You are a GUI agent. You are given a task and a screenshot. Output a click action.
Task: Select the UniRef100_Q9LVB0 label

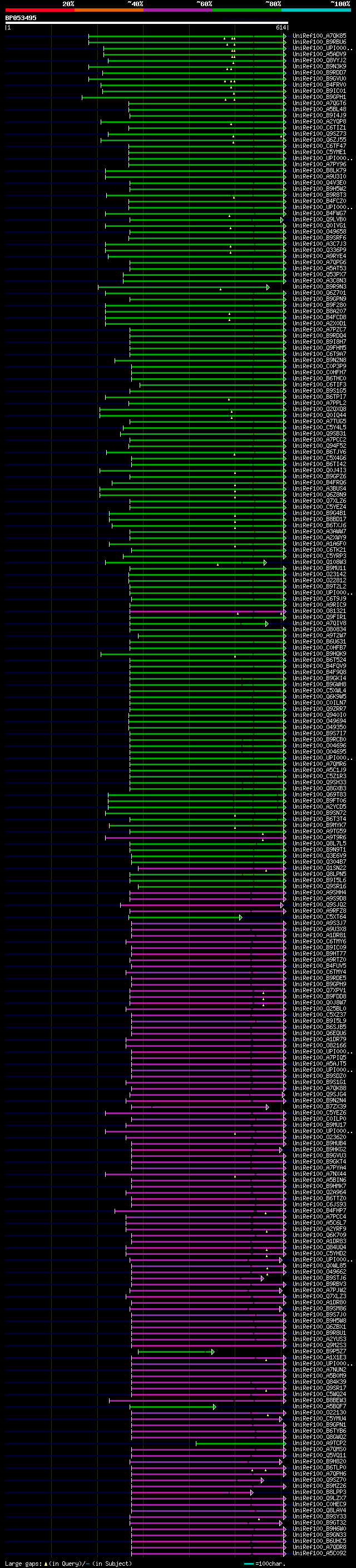319,219
